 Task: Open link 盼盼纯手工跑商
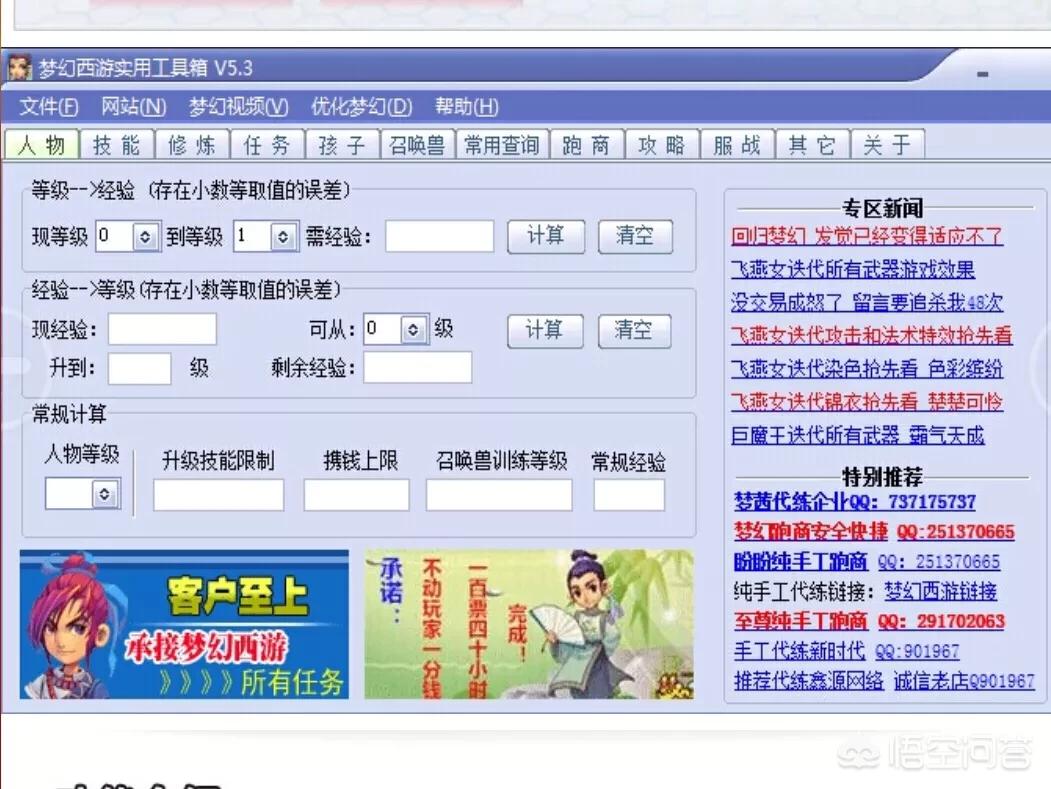(x=800, y=561)
